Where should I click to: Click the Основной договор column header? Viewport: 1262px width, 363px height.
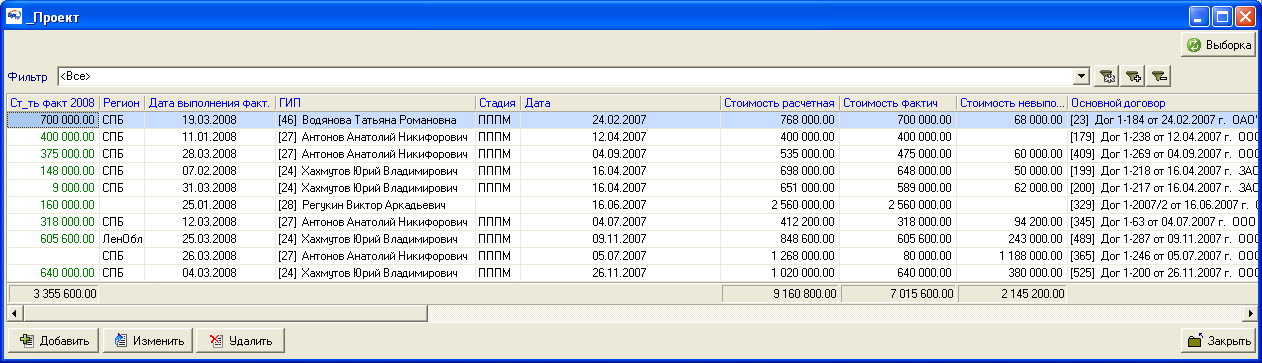pos(1162,103)
